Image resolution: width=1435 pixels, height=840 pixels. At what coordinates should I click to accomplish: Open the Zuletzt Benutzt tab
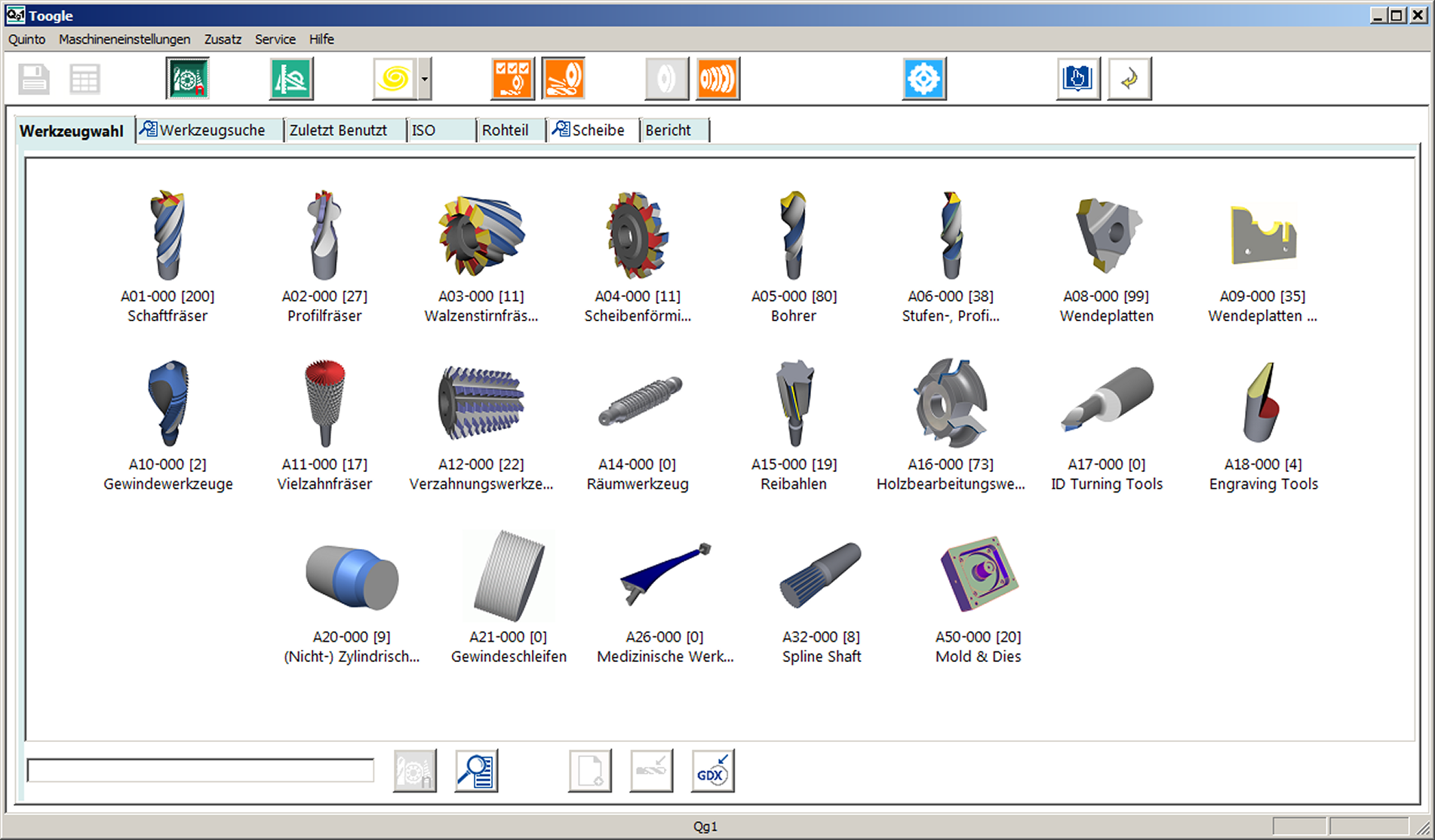pos(338,130)
